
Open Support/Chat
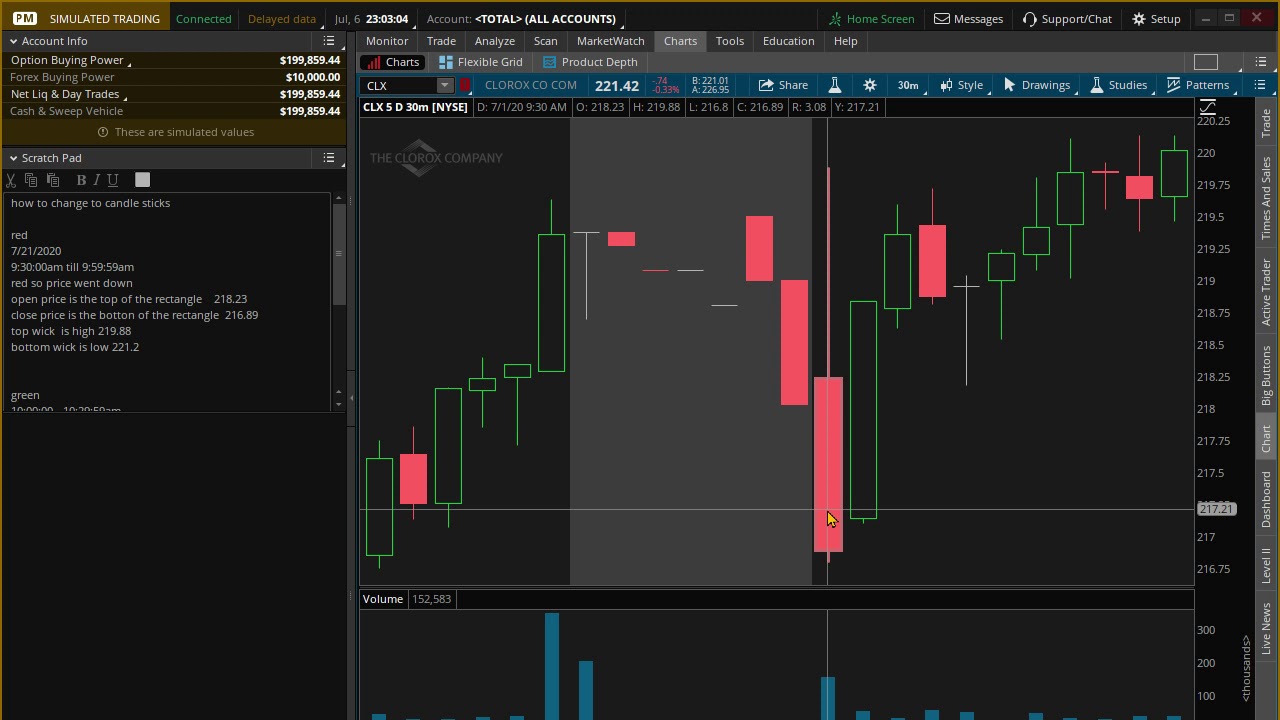[x=1066, y=19]
